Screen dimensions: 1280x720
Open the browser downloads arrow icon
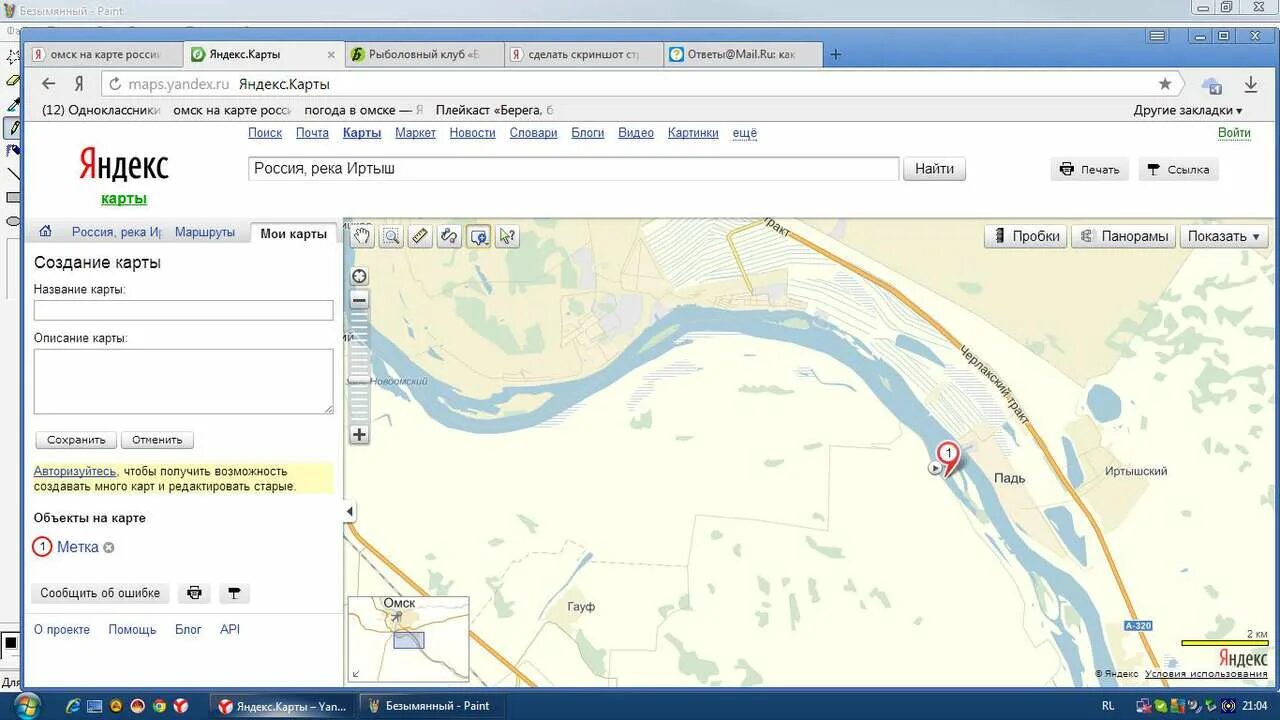[x=1250, y=84]
